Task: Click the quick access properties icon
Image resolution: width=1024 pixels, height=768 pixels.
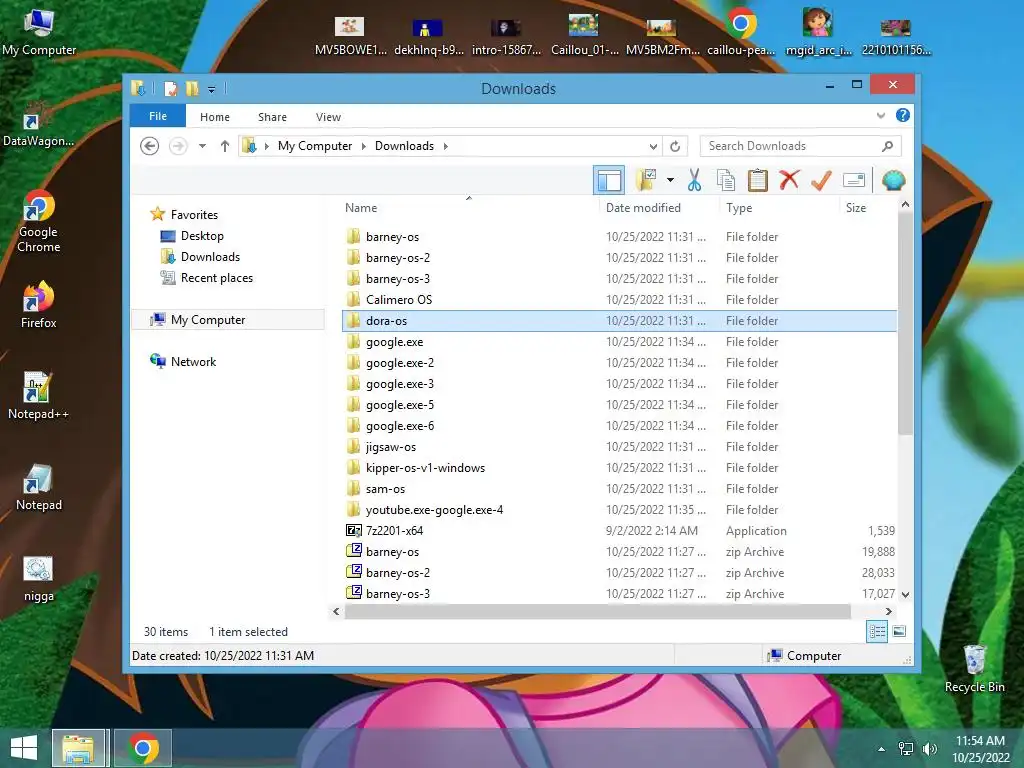Action: pos(170,88)
